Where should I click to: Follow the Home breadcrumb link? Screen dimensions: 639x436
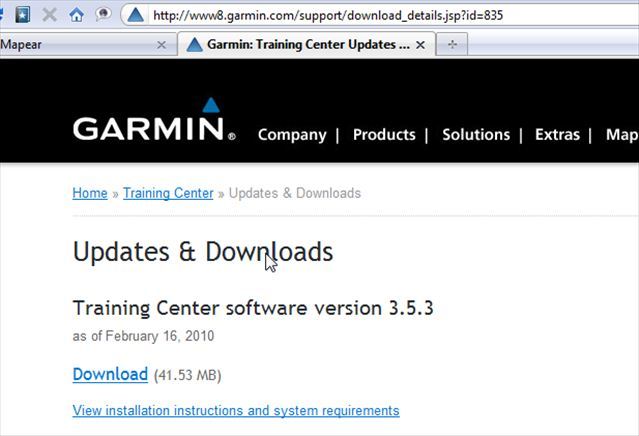pyautogui.click(x=90, y=193)
